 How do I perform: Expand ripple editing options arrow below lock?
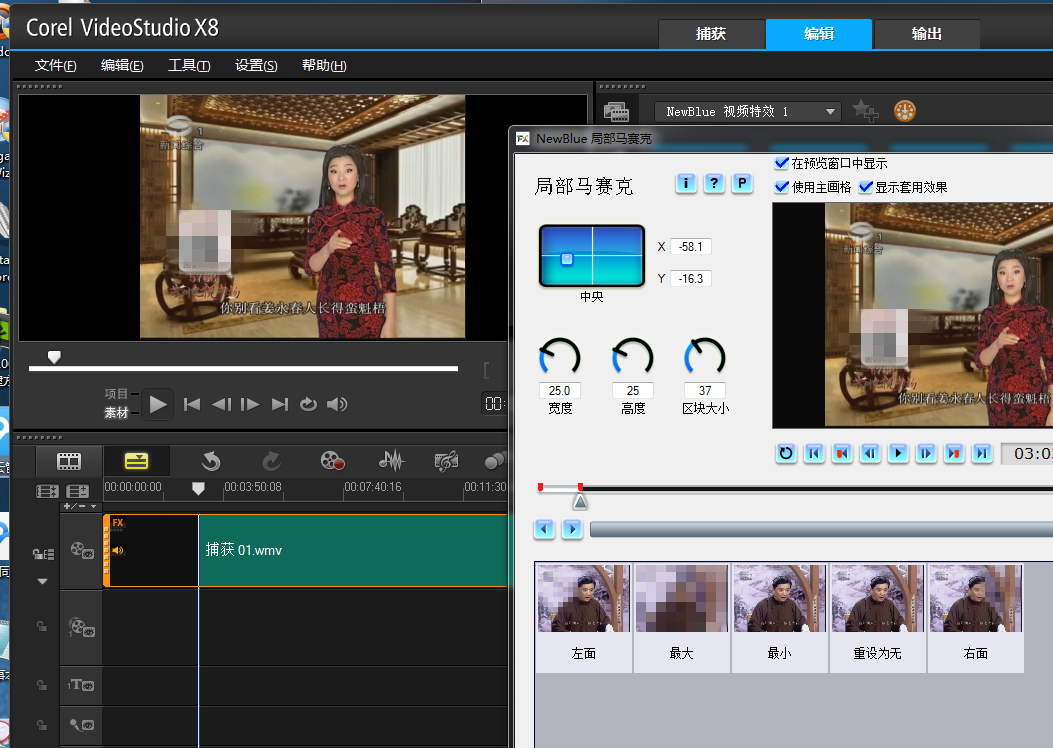click(x=42, y=581)
